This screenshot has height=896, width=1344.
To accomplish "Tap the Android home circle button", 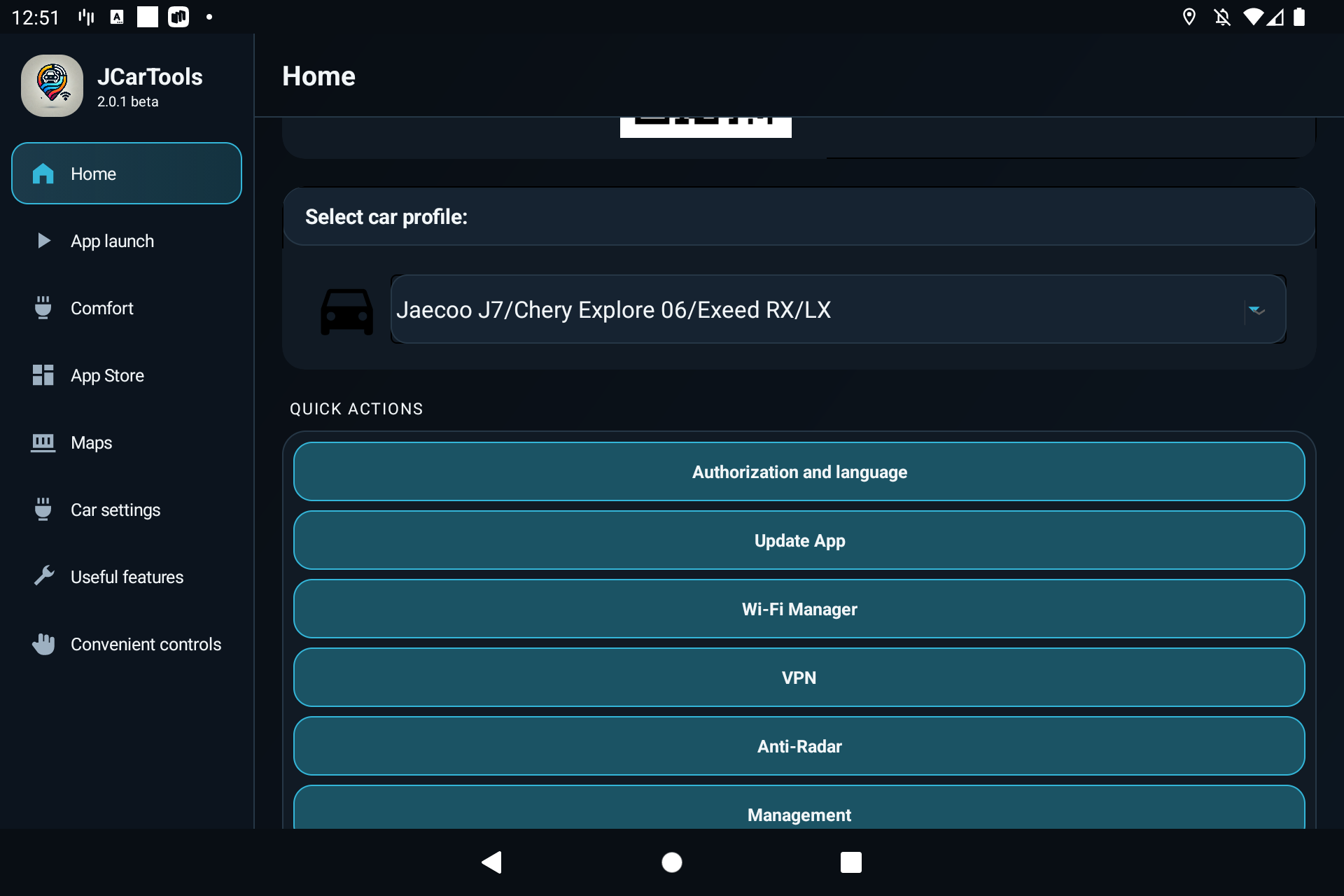I will pyautogui.click(x=672, y=862).
